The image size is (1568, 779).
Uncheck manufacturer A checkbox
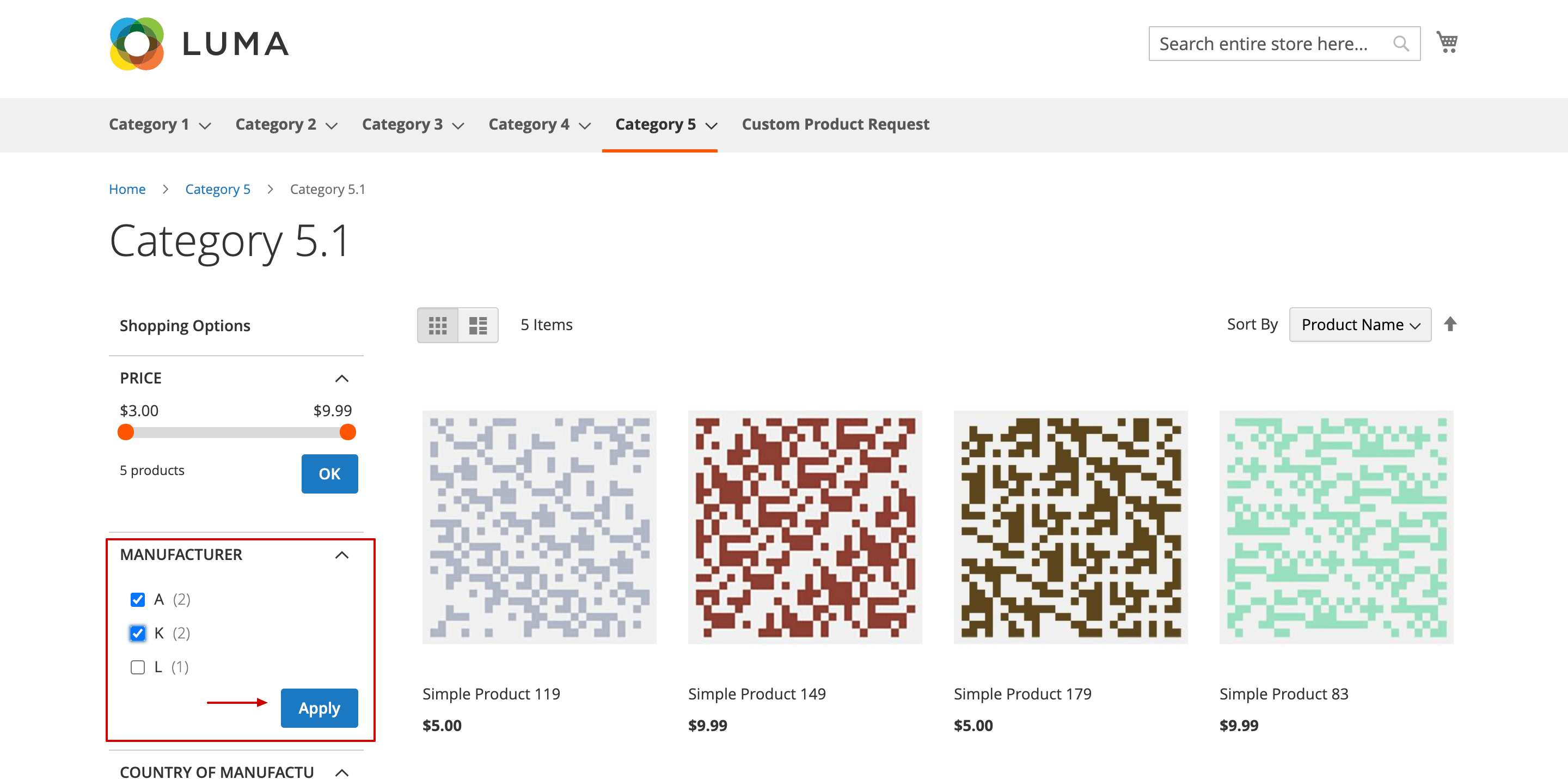(138, 599)
